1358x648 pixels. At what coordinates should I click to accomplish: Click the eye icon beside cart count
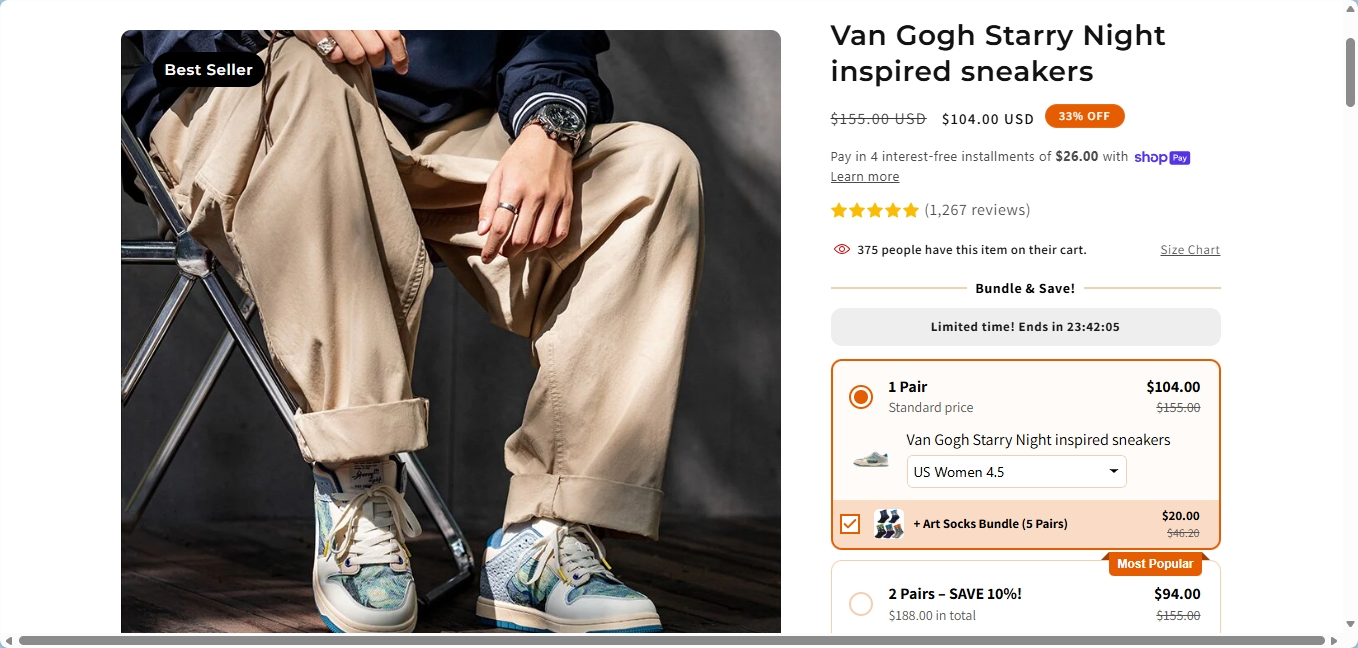841,248
